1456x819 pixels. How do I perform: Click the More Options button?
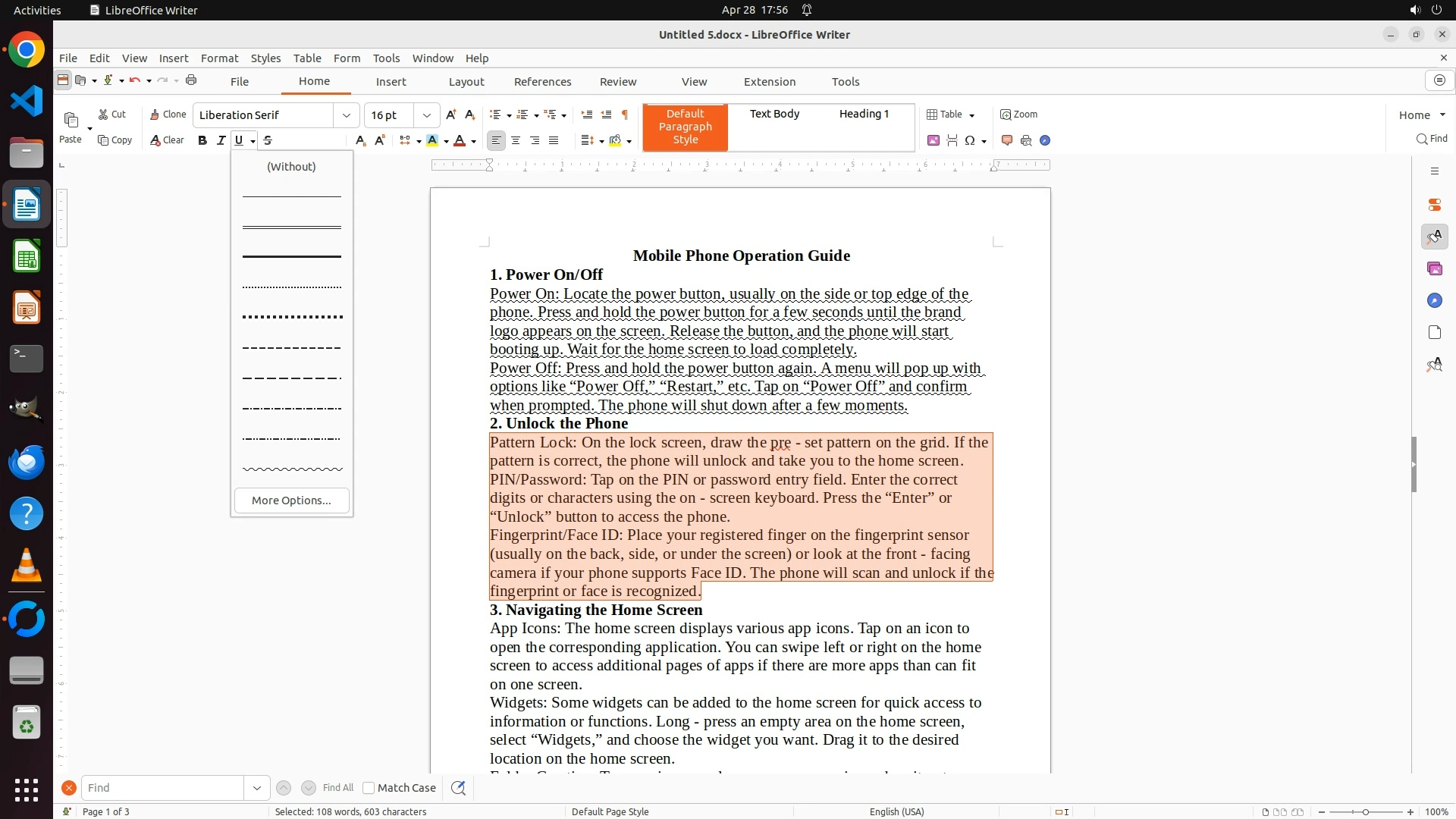click(x=291, y=500)
